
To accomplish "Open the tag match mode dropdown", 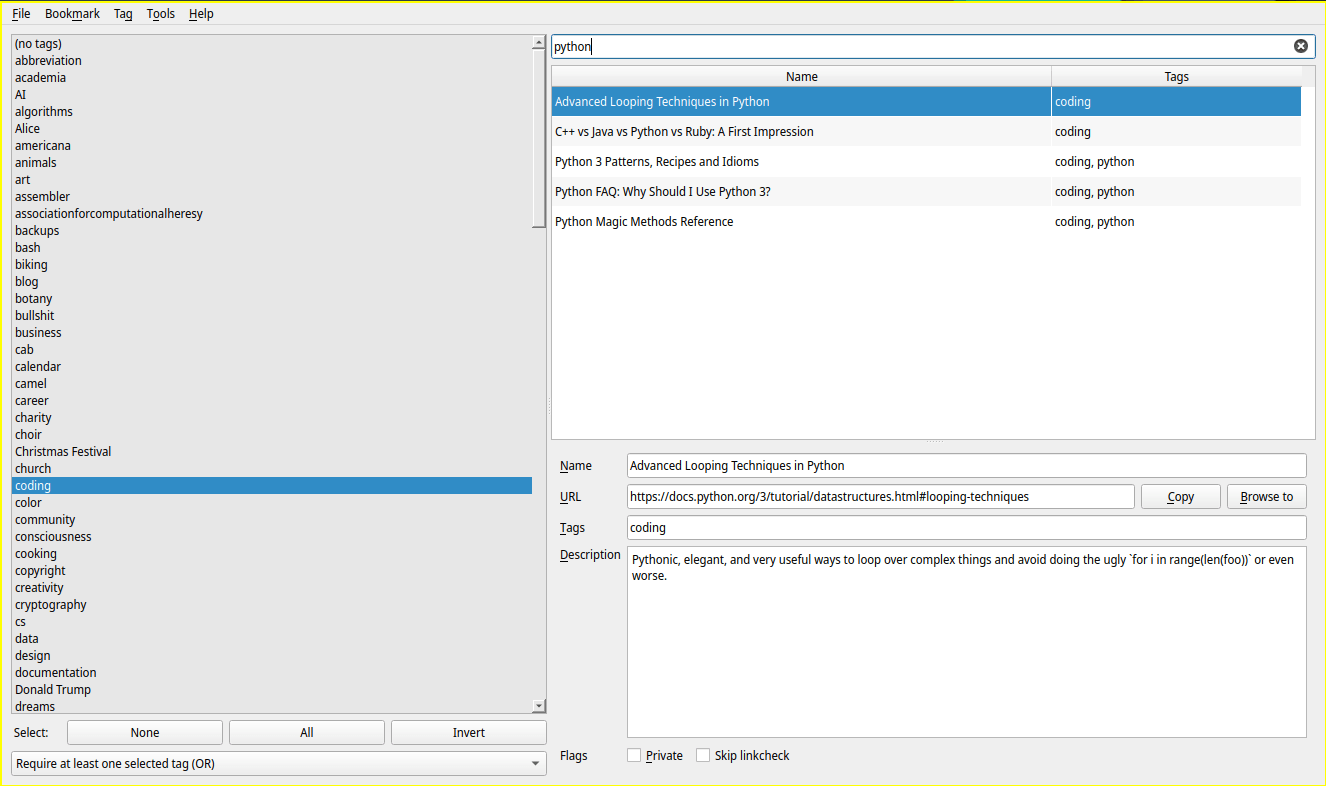I will point(279,764).
